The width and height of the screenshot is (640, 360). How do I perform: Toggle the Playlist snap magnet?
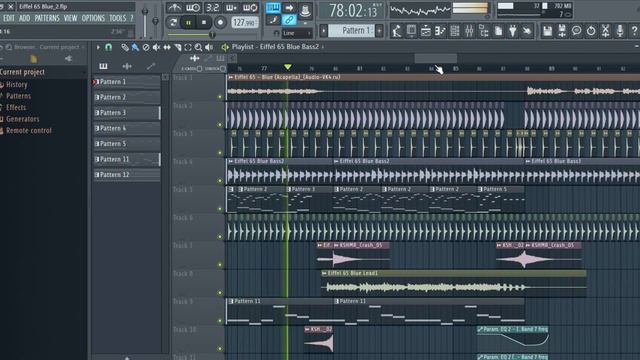pos(109,47)
